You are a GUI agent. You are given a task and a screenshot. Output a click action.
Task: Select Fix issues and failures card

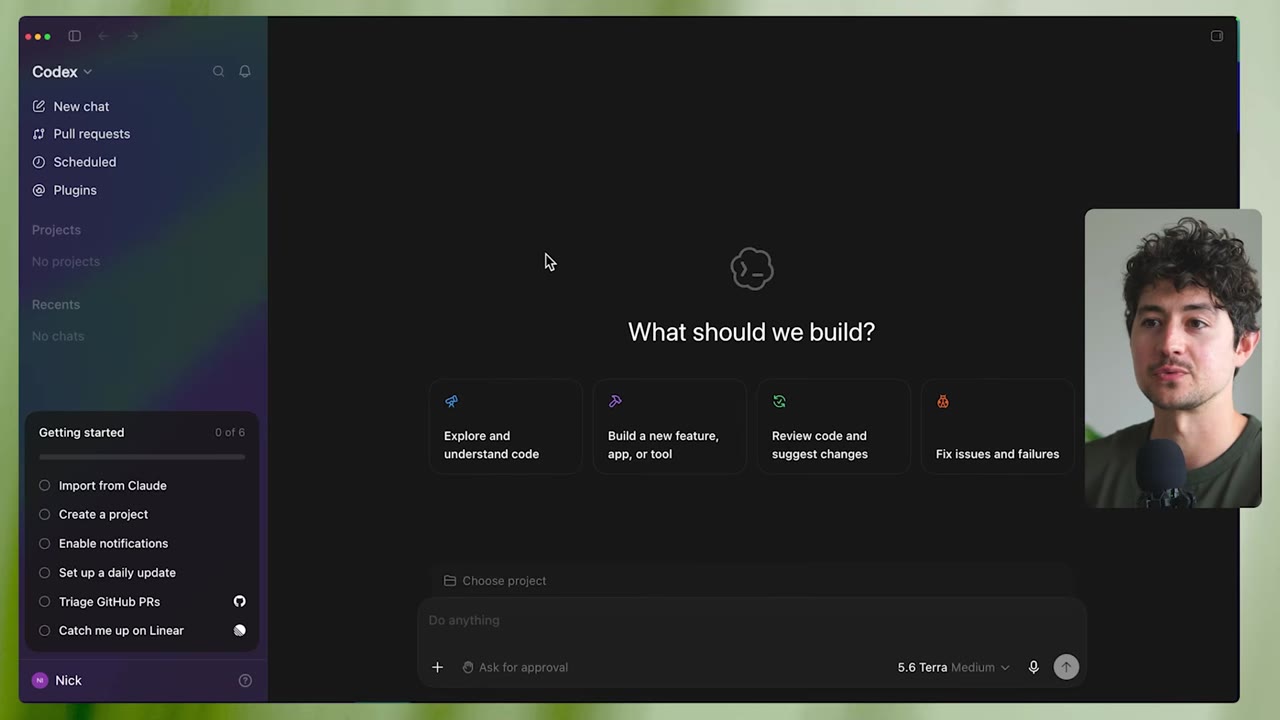pos(998,427)
